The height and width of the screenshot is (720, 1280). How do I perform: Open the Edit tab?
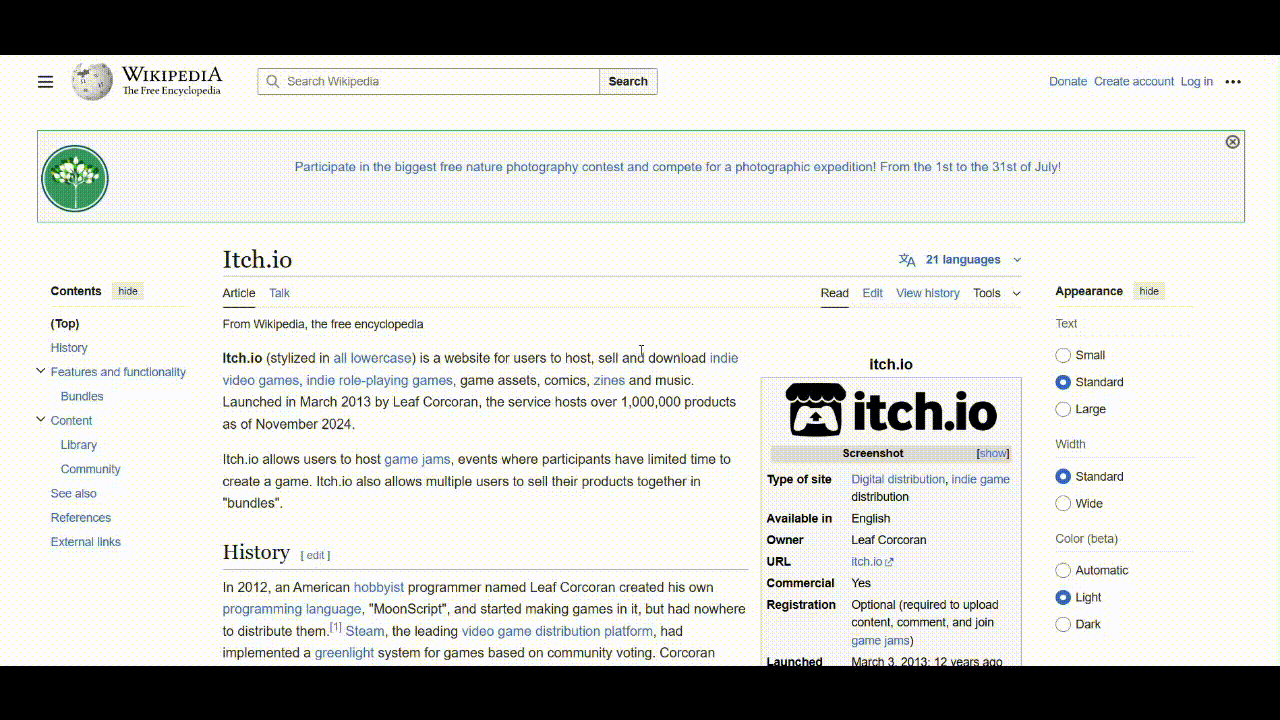click(873, 293)
